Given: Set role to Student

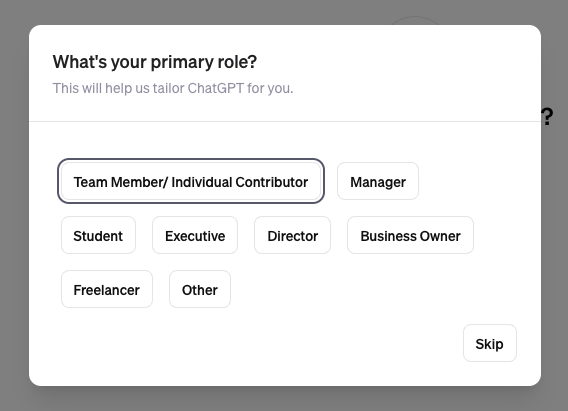Looking at the screenshot, I should pos(98,235).
